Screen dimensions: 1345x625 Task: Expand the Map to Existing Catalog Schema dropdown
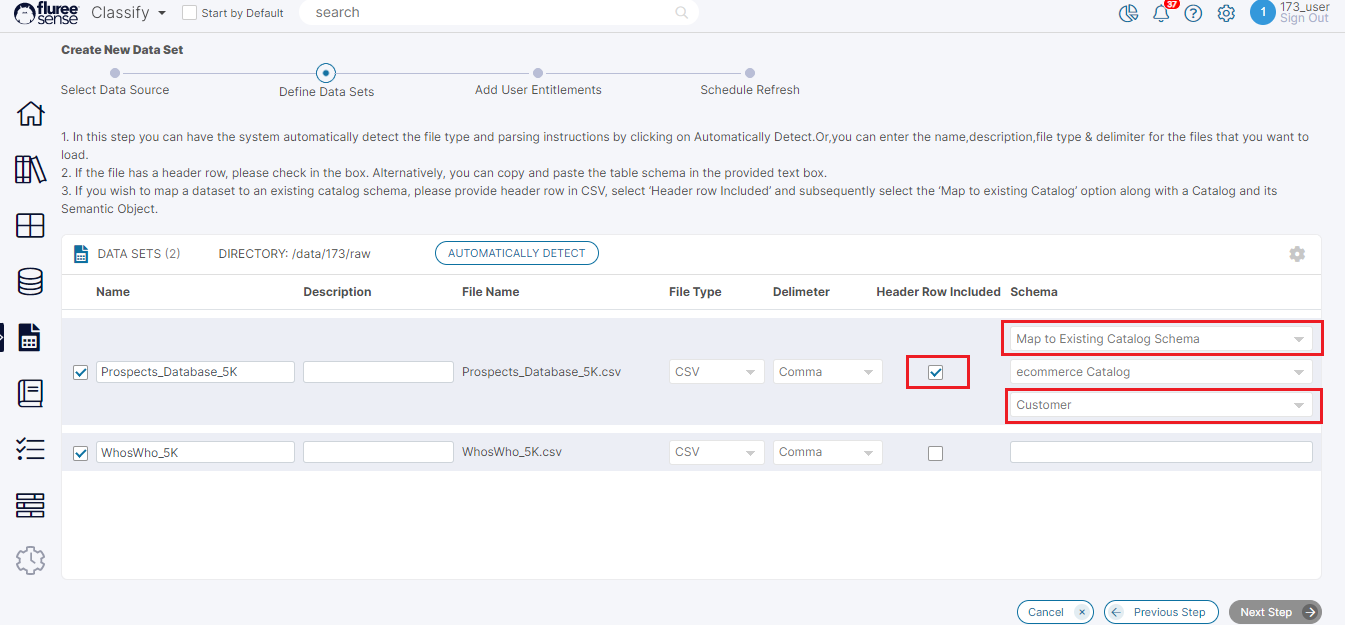point(1160,339)
